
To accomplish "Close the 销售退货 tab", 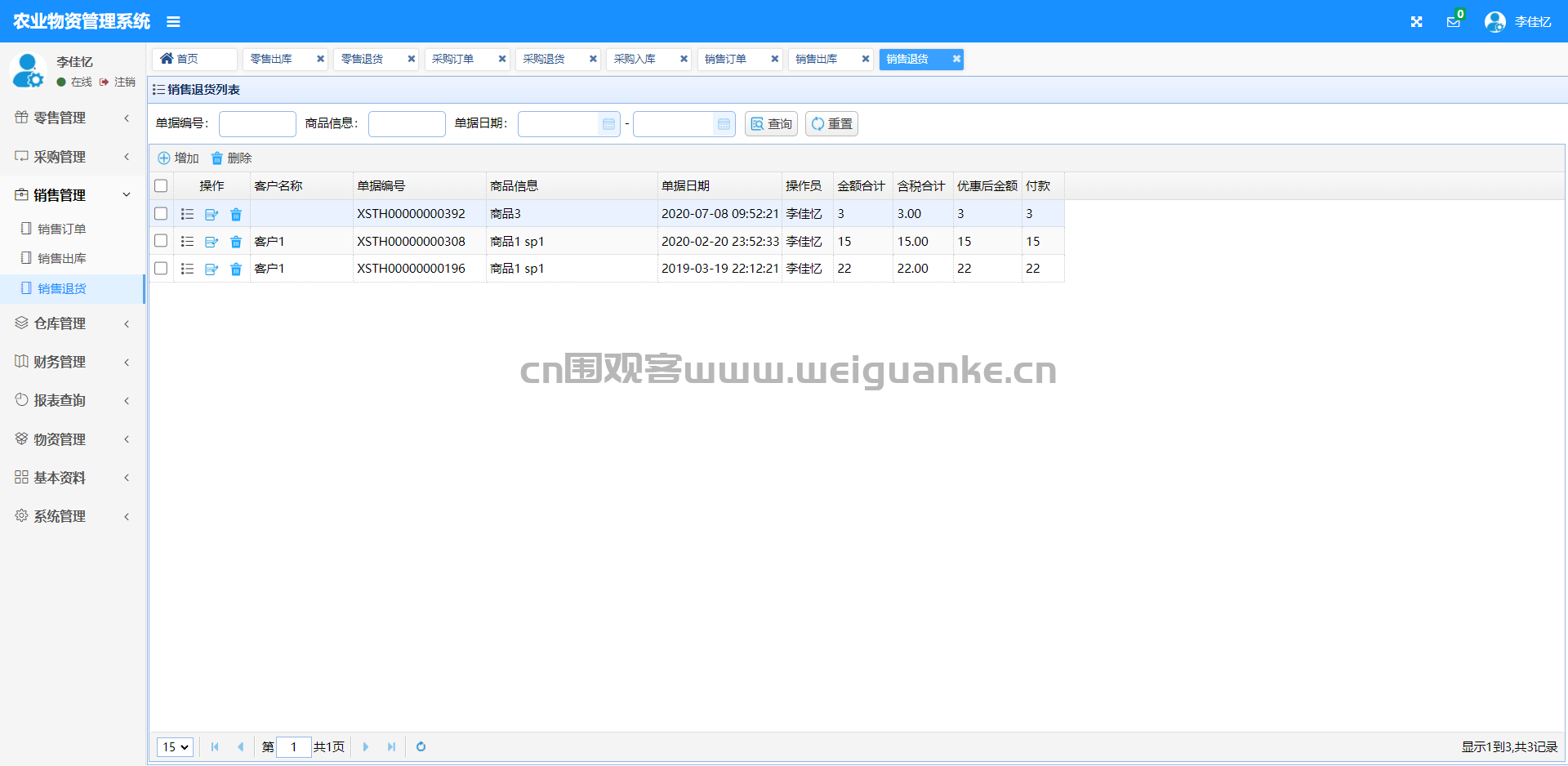I will pos(956,59).
